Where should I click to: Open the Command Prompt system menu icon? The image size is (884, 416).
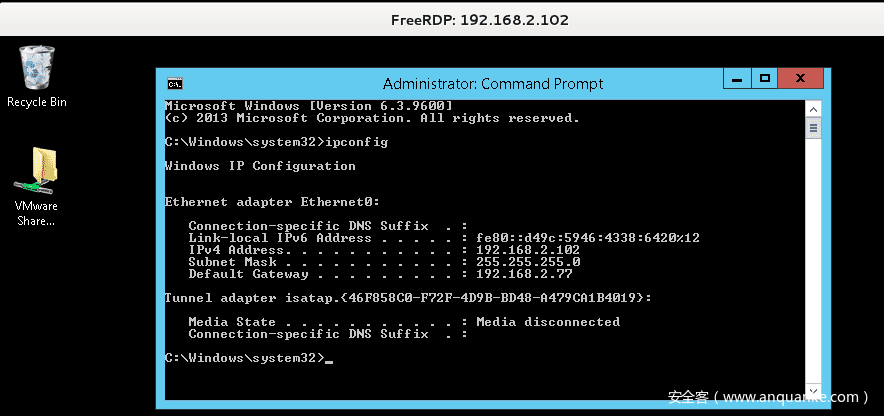point(174,83)
